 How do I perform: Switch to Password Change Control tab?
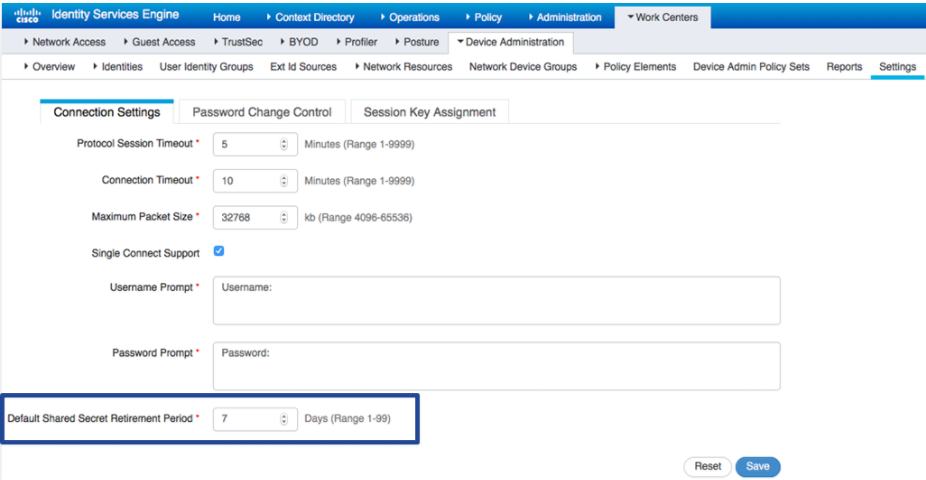coord(262,112)
